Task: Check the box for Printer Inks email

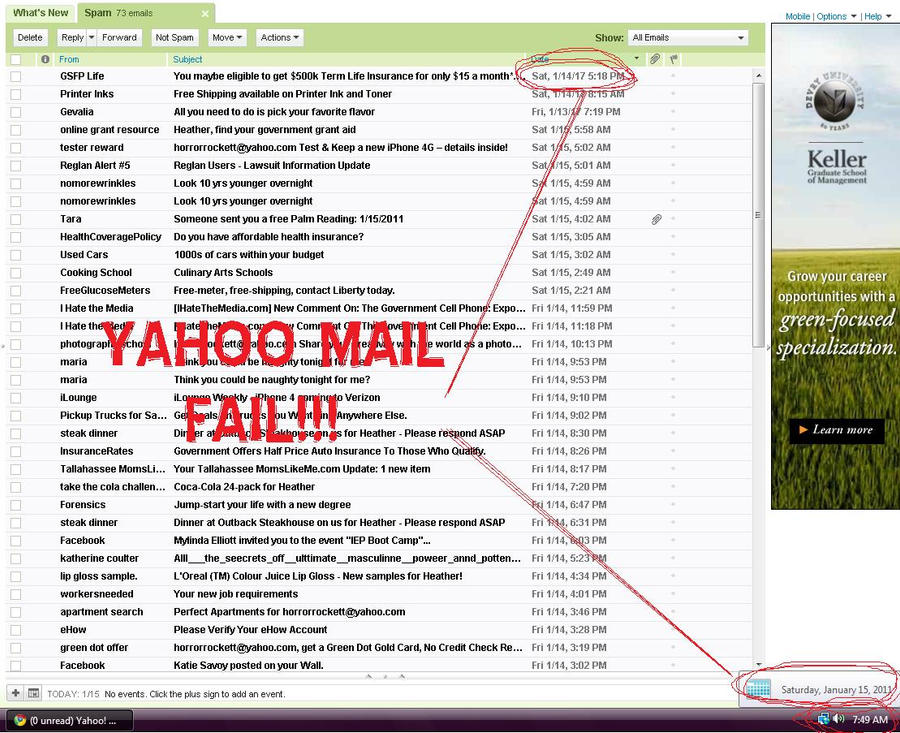Action: (x=15, y=94)
